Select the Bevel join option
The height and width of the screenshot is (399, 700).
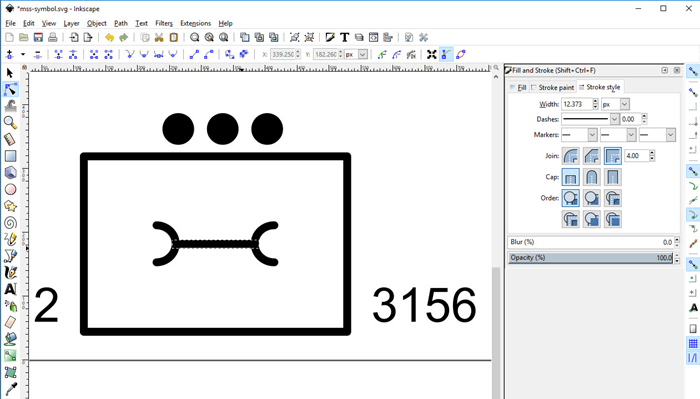[x=592, y=156]
